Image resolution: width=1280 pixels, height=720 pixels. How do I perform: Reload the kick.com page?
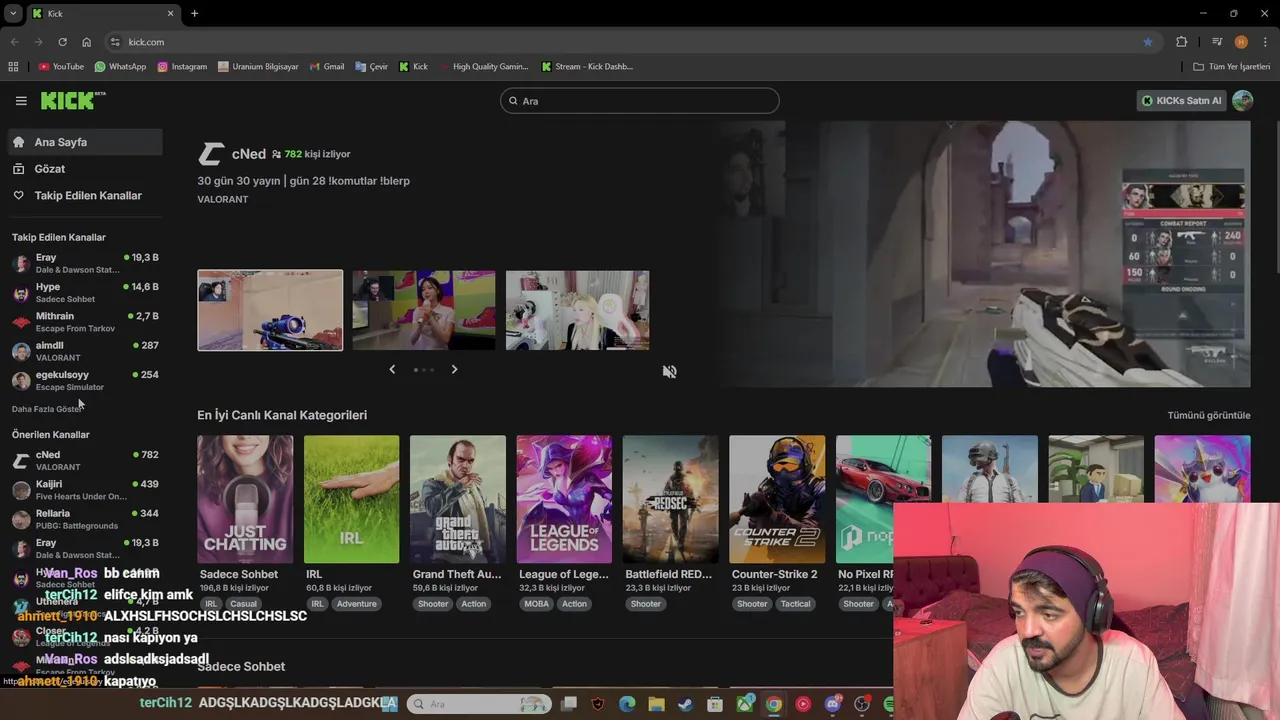click(62, 42)
